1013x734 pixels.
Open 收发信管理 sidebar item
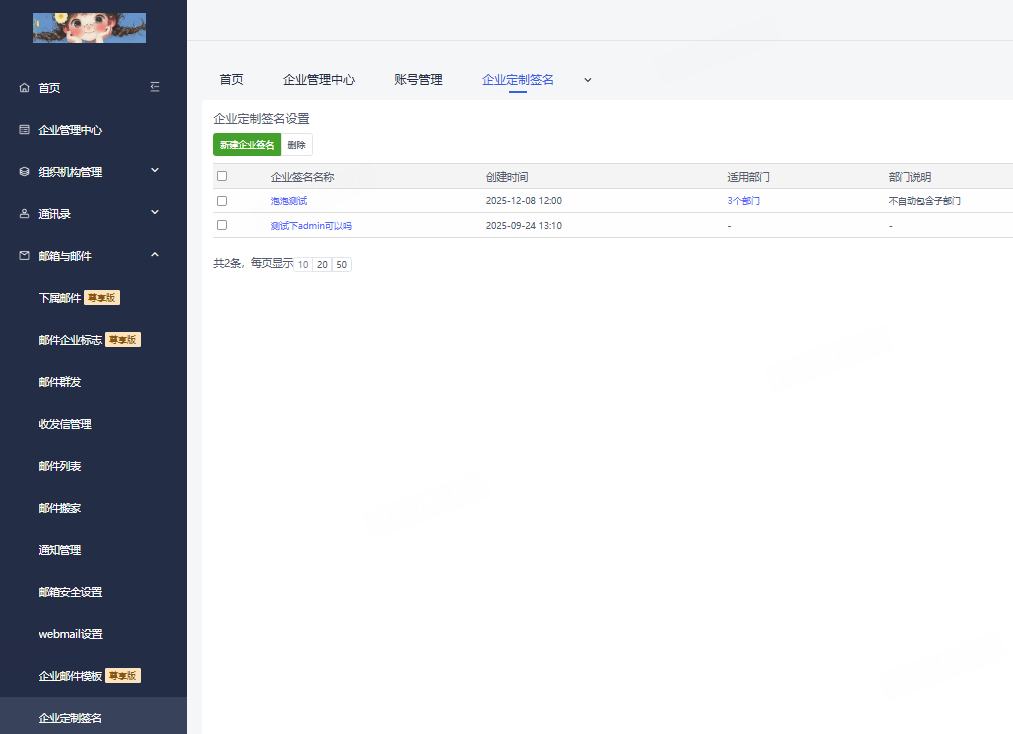(65, 424)
